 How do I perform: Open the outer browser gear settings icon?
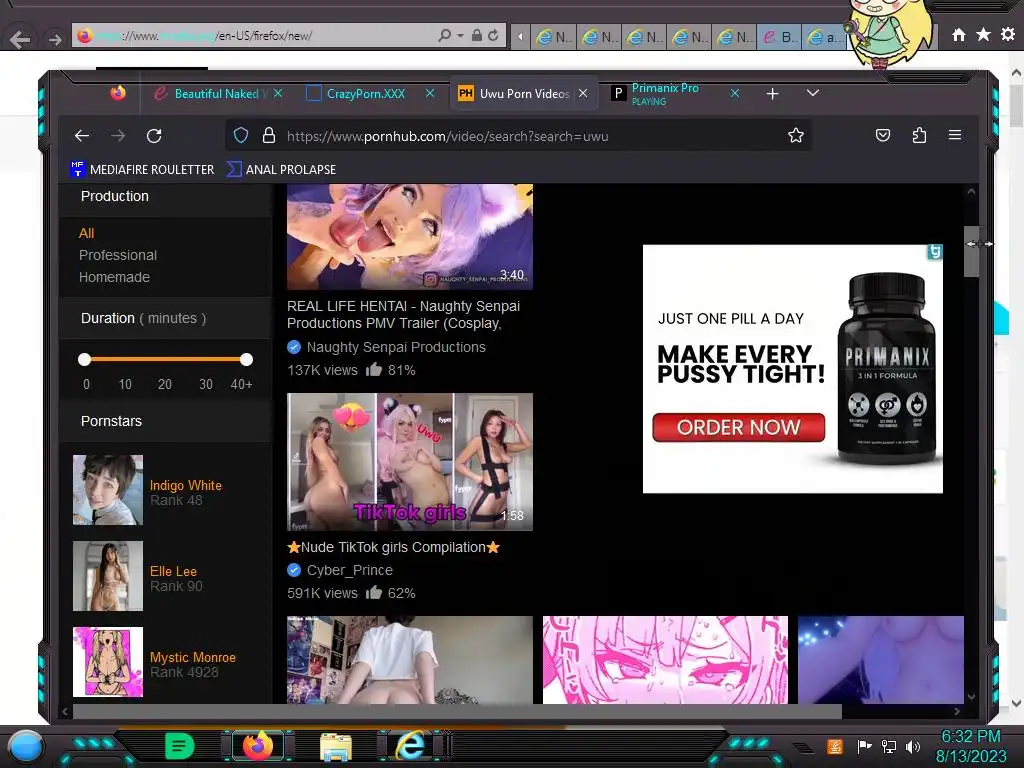[x=1008, y=34]
